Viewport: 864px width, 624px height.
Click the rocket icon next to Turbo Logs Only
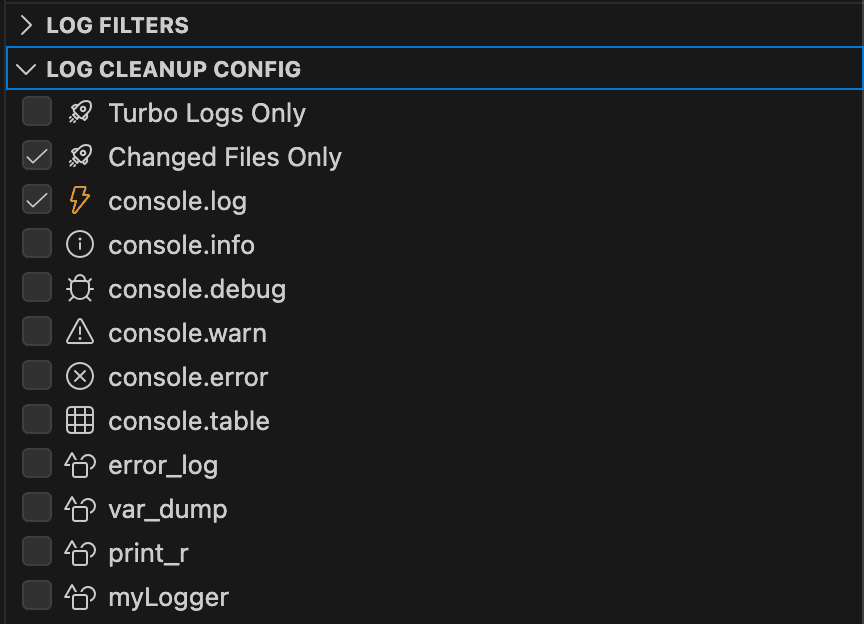click(80, 113)
